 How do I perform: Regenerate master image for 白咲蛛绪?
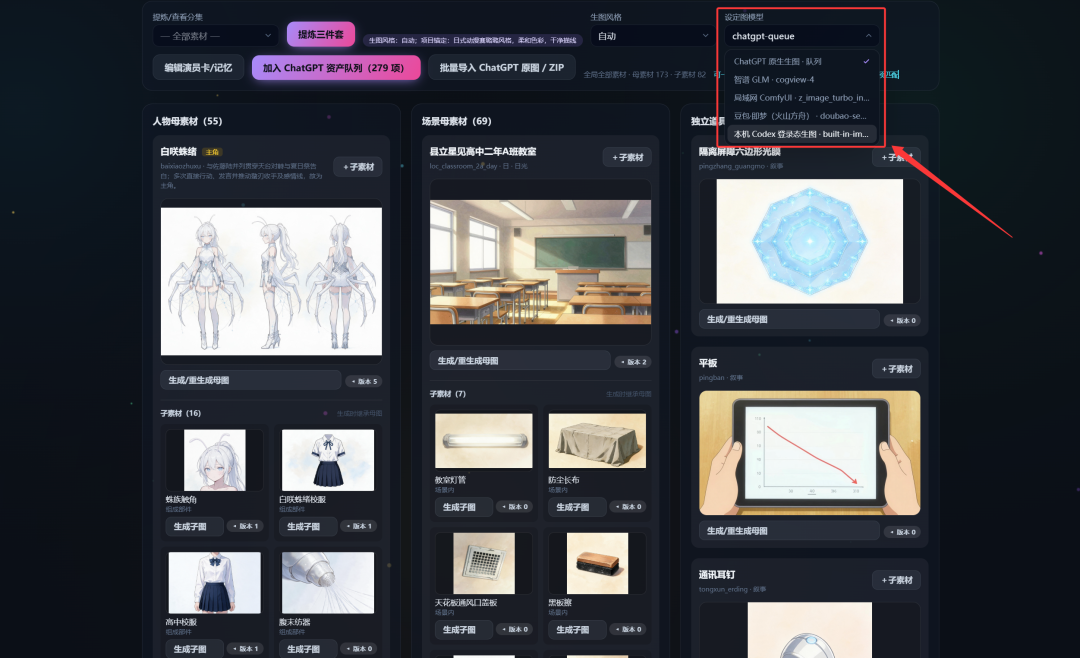pos(251,380)
